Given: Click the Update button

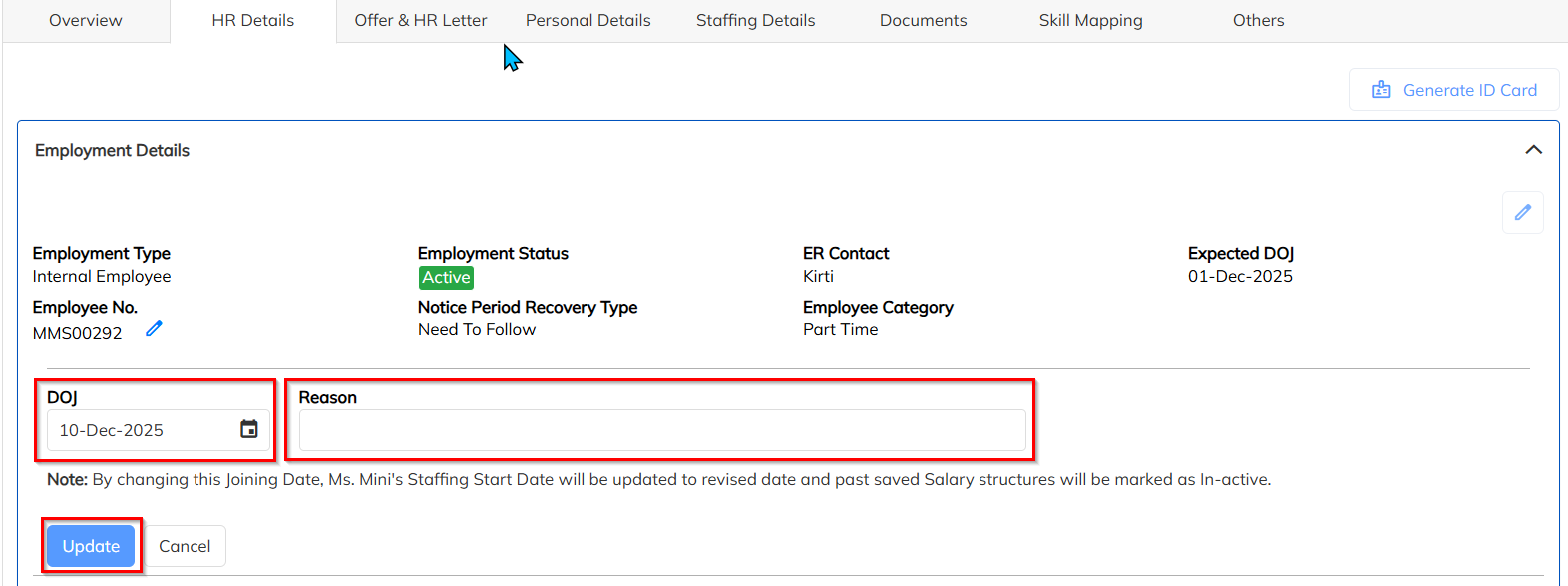Looking at the screenshot, I should (x=91, y=546).
